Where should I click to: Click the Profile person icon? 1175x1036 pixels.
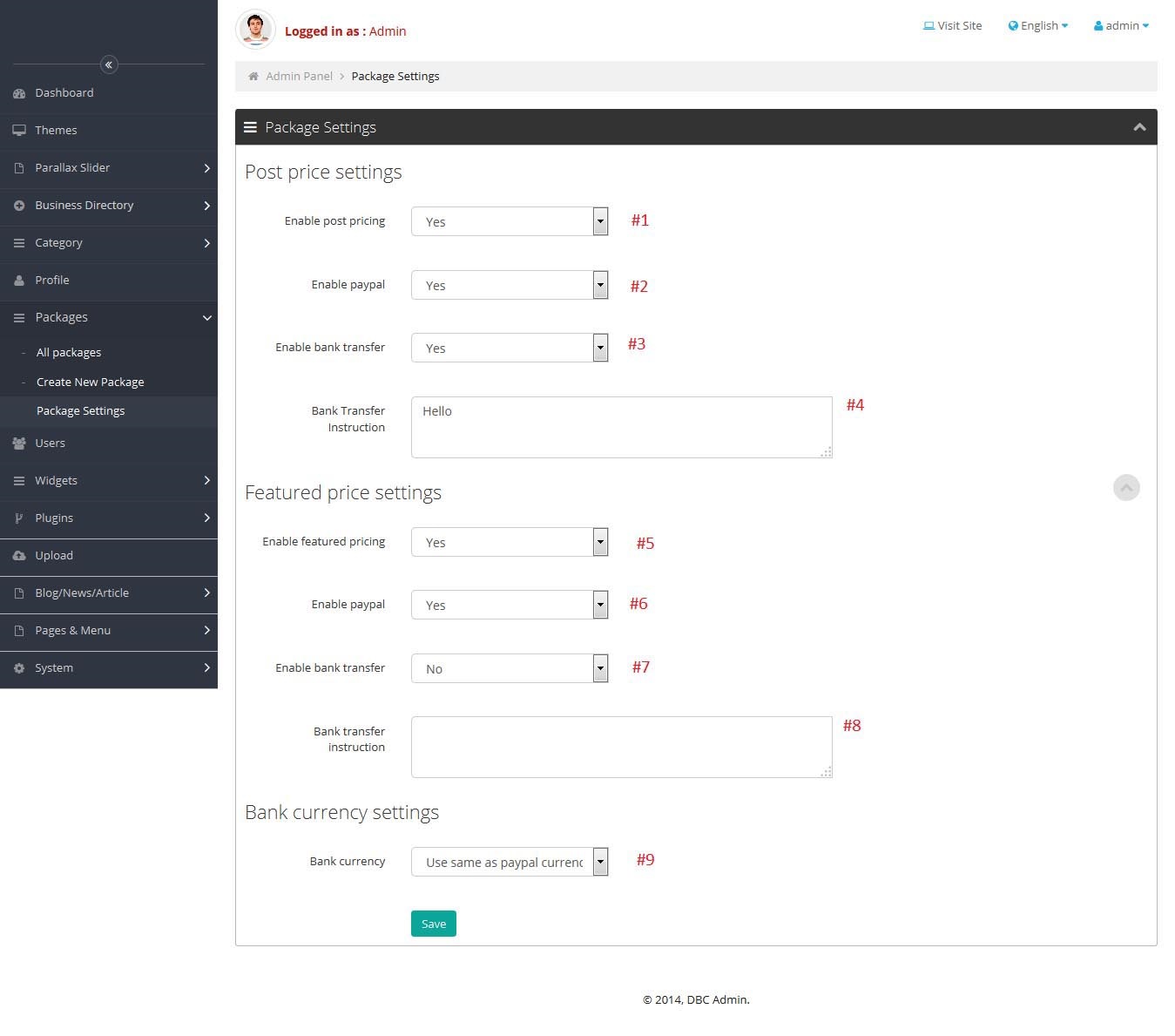tap(19, 281)
